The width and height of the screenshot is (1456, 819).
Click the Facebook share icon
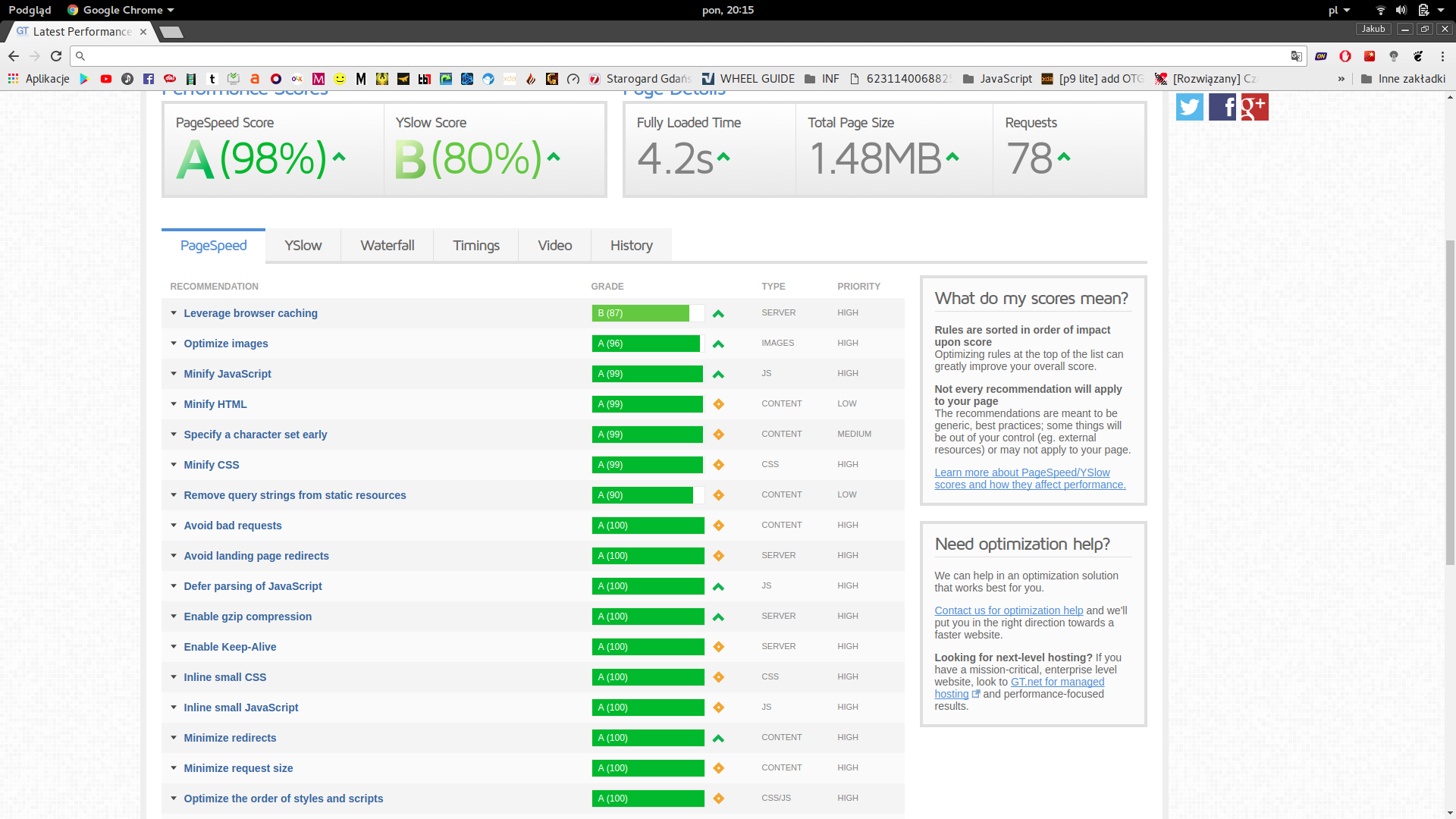click(1222, 107)
